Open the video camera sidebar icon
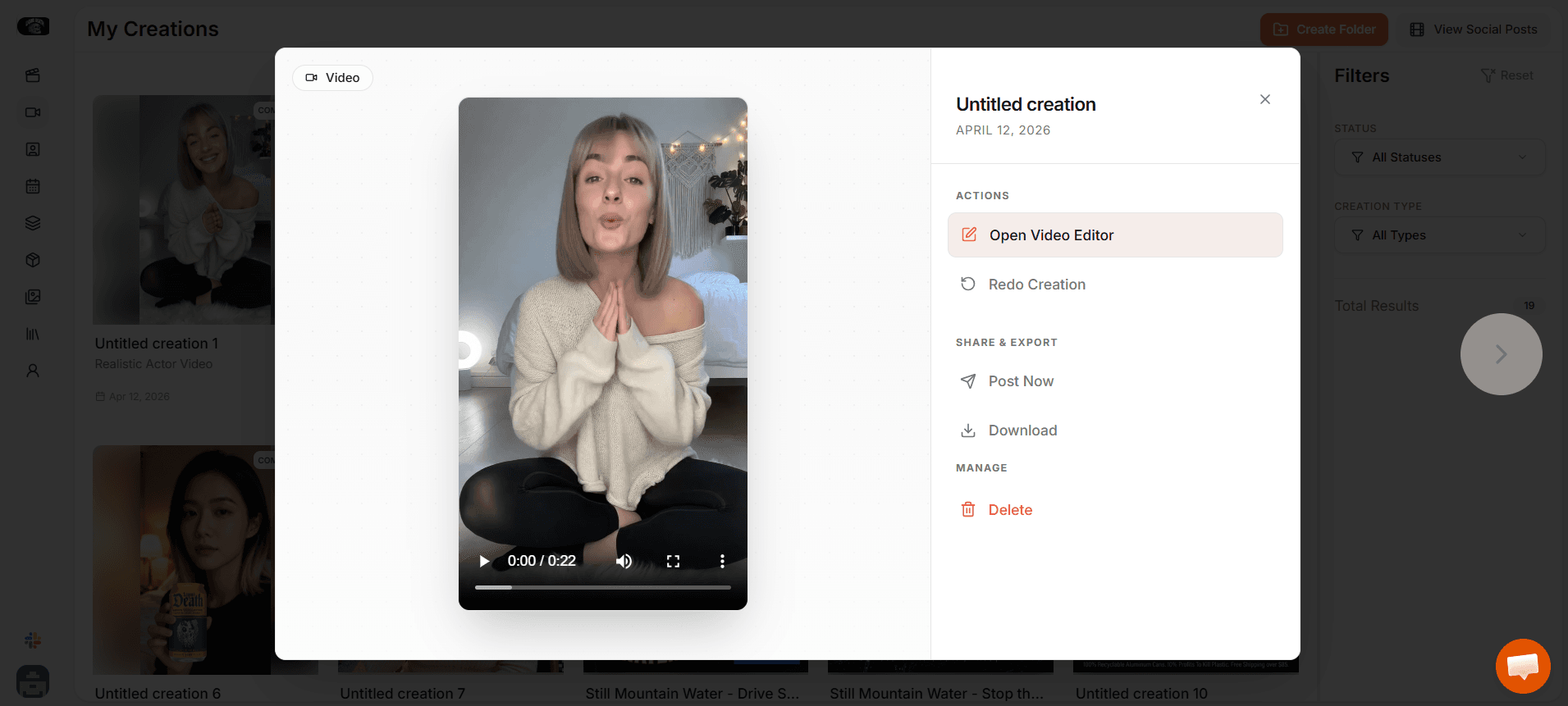 (x=33, y=112)
